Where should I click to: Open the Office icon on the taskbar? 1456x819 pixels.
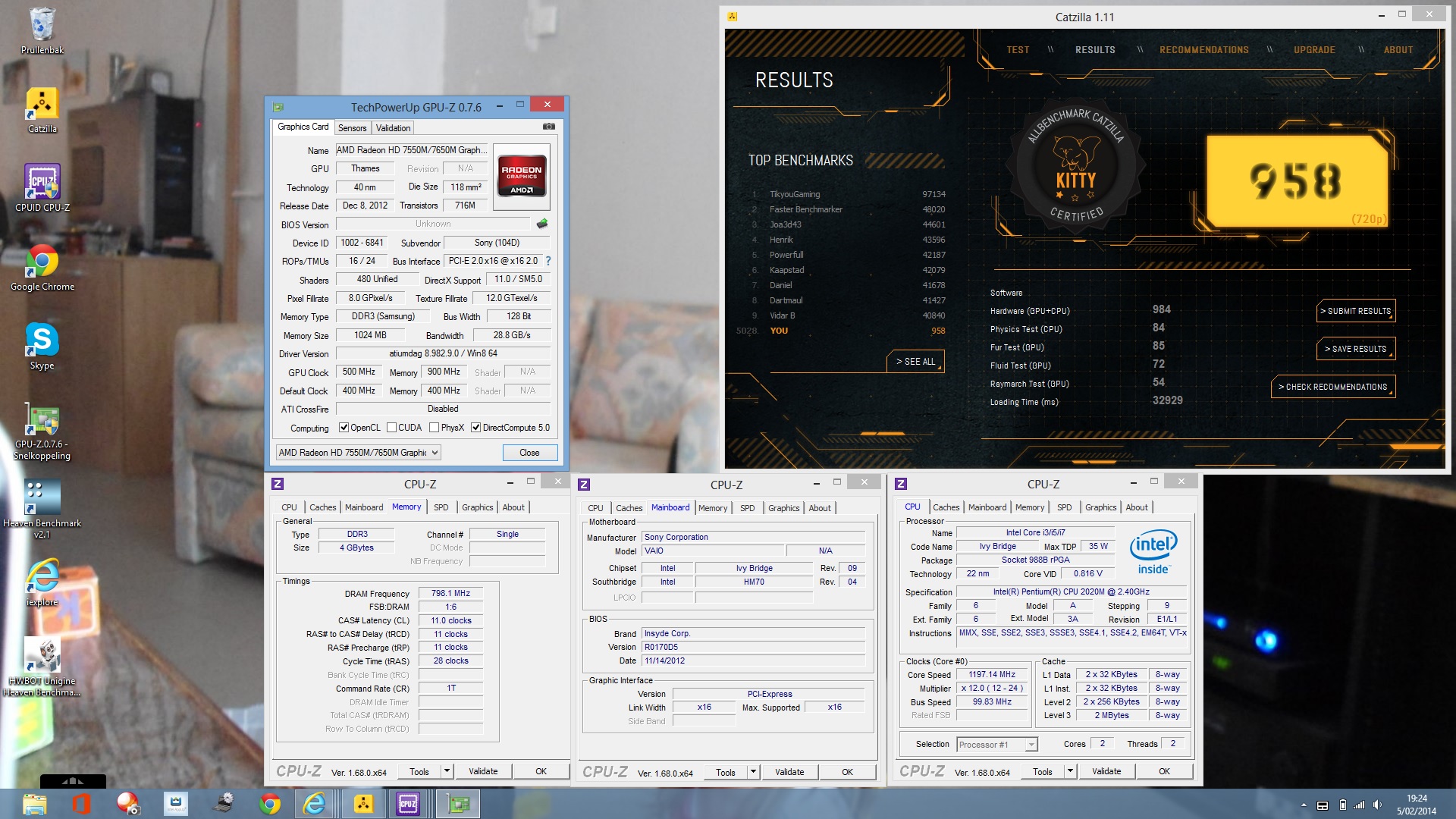[x=81, y=804]
